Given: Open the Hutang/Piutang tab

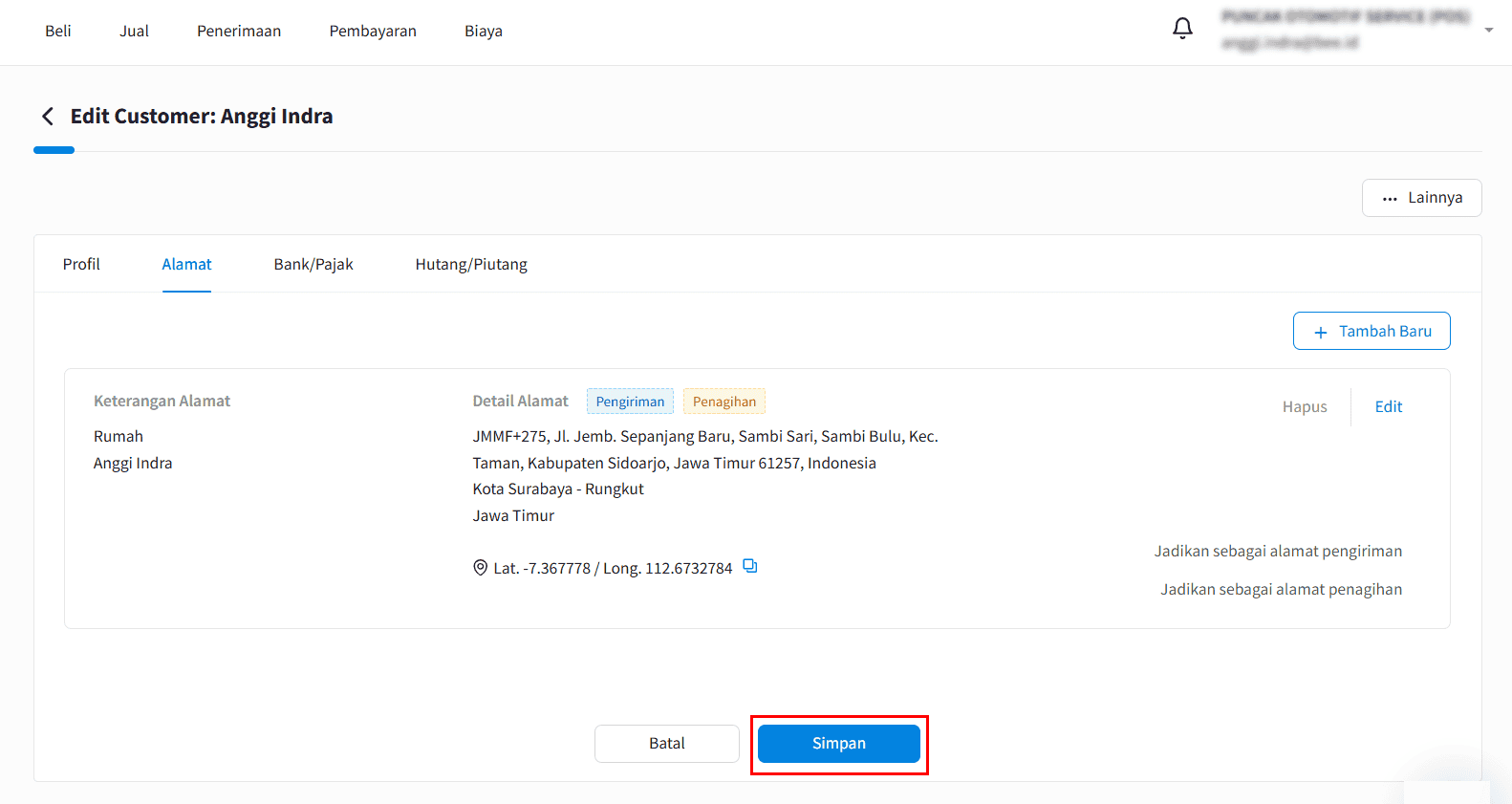Looking at the screenshot, I should [471, 264].
